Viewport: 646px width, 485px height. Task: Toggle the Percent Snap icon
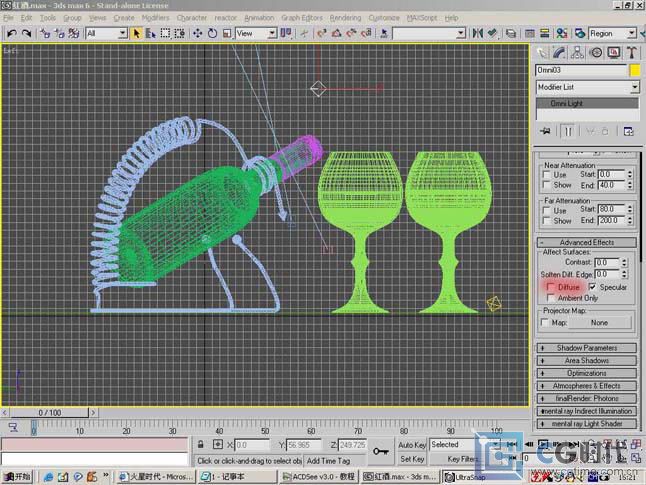351,33
